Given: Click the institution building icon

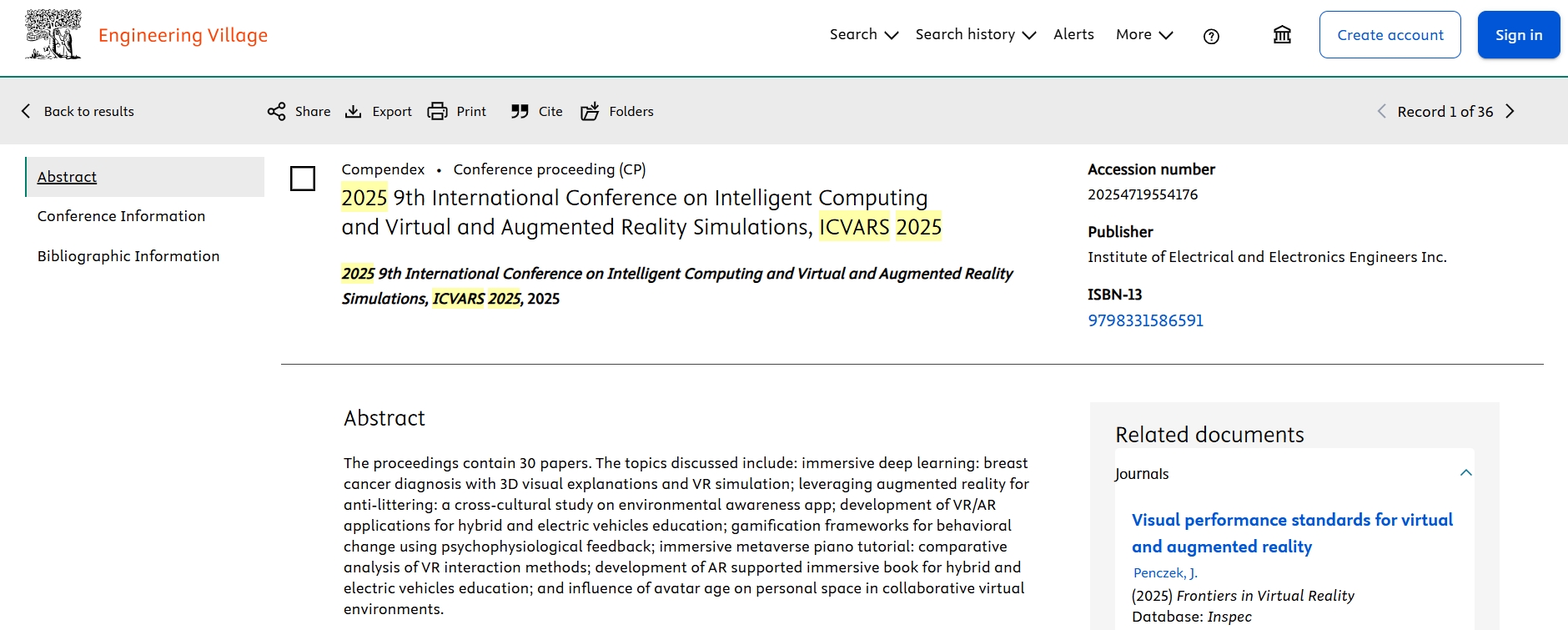Looking at the screenshot, I should coord(1282,35).
